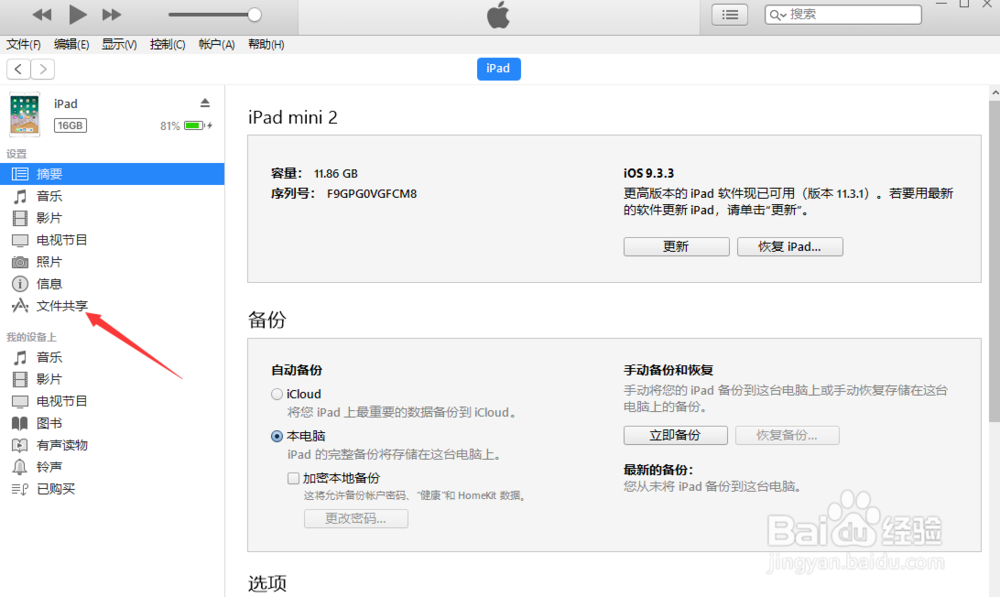Click the vertical scrollbar thumb
Image resolution: width=1000 pixels, height=597 pixels.
point(994,262)
